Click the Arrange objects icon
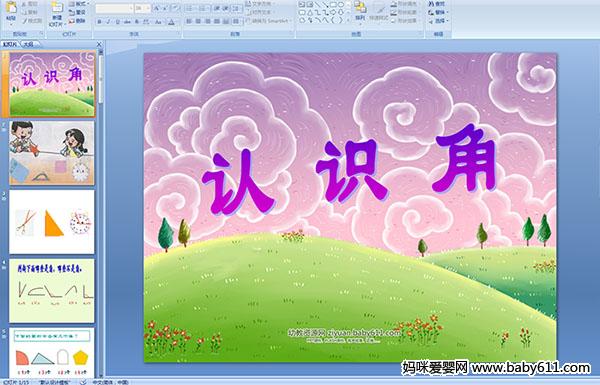Screen dimensions: 600x385 click(x=360, y=10)
